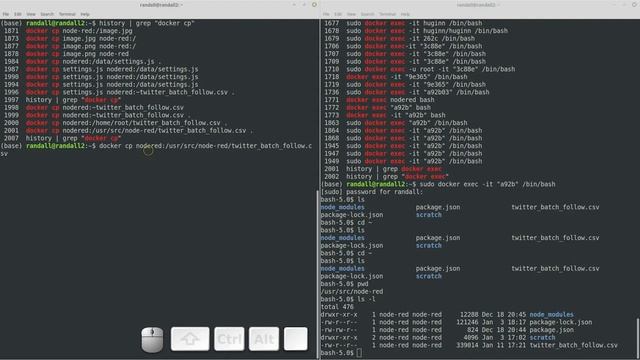Click history line 1999 in left terminal

[98, 115]
